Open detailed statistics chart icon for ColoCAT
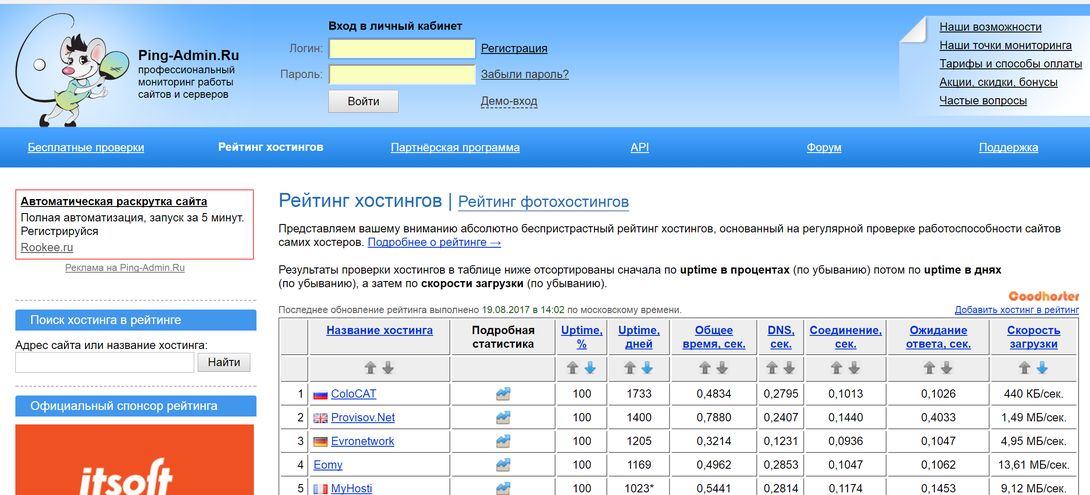 pyautogui.click(x=503, y=393)
